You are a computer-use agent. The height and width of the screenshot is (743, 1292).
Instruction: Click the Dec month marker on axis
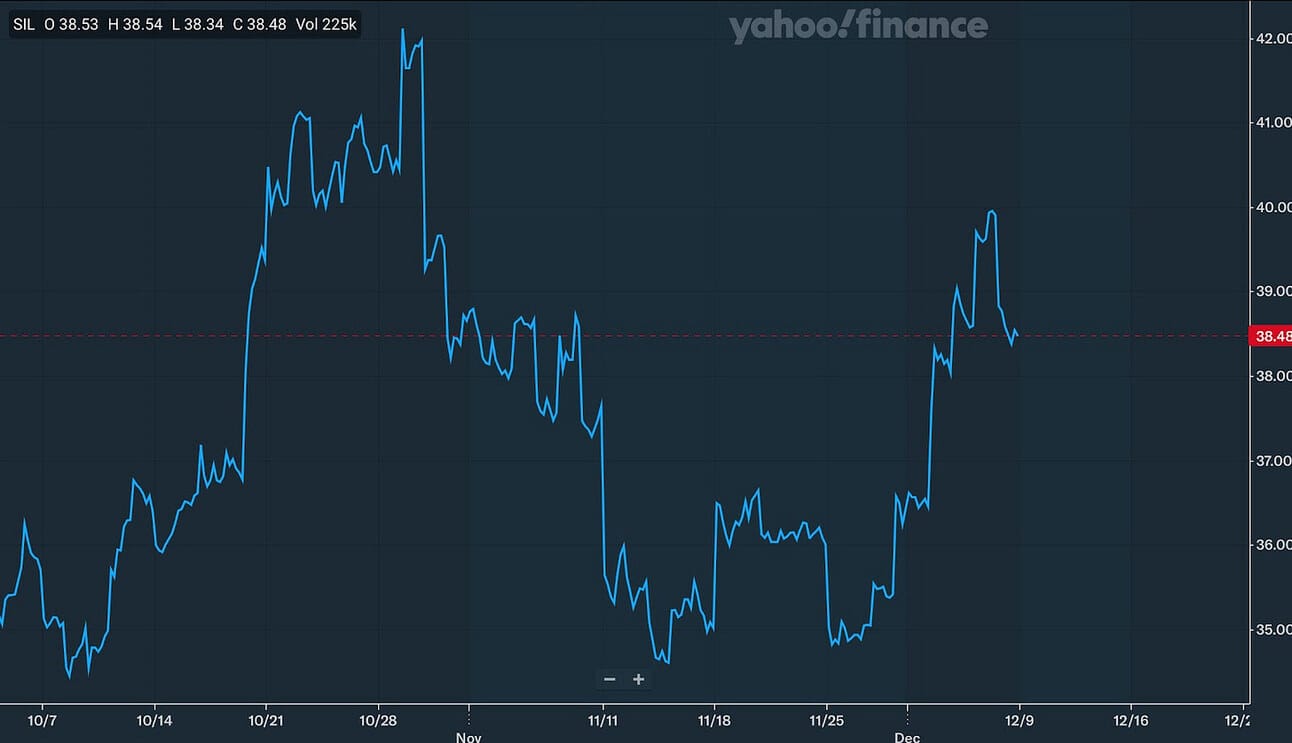click(907, 737)
